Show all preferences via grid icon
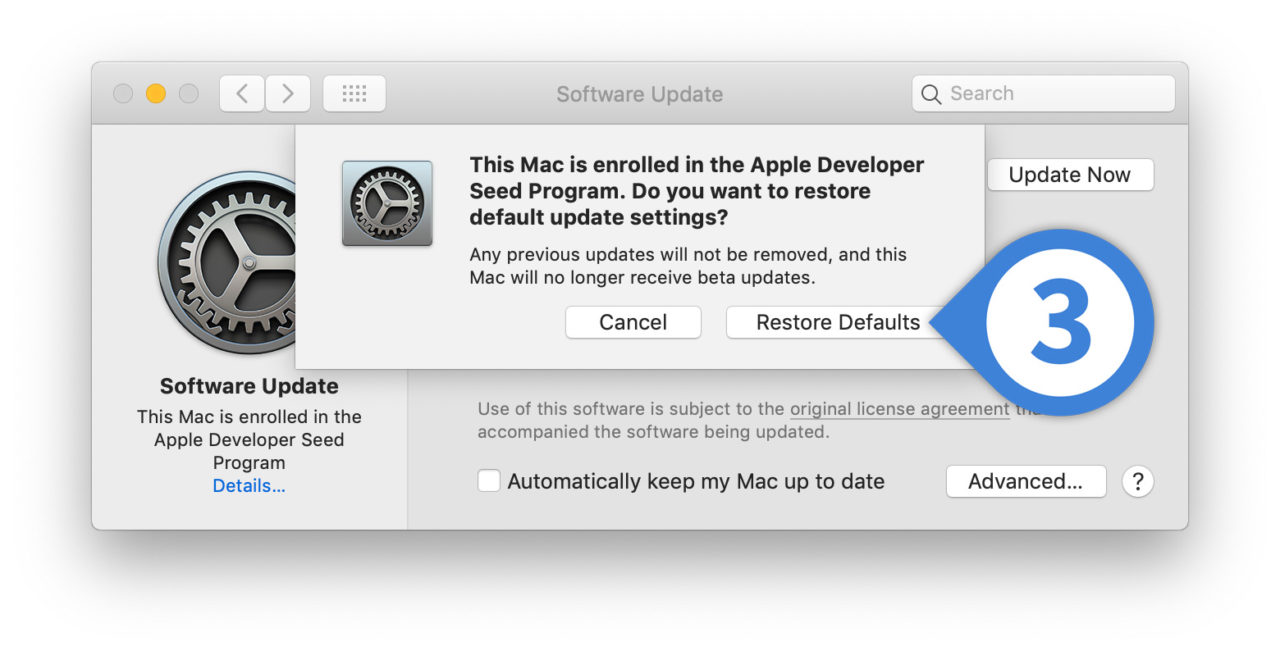 click(x=354, y=94)
